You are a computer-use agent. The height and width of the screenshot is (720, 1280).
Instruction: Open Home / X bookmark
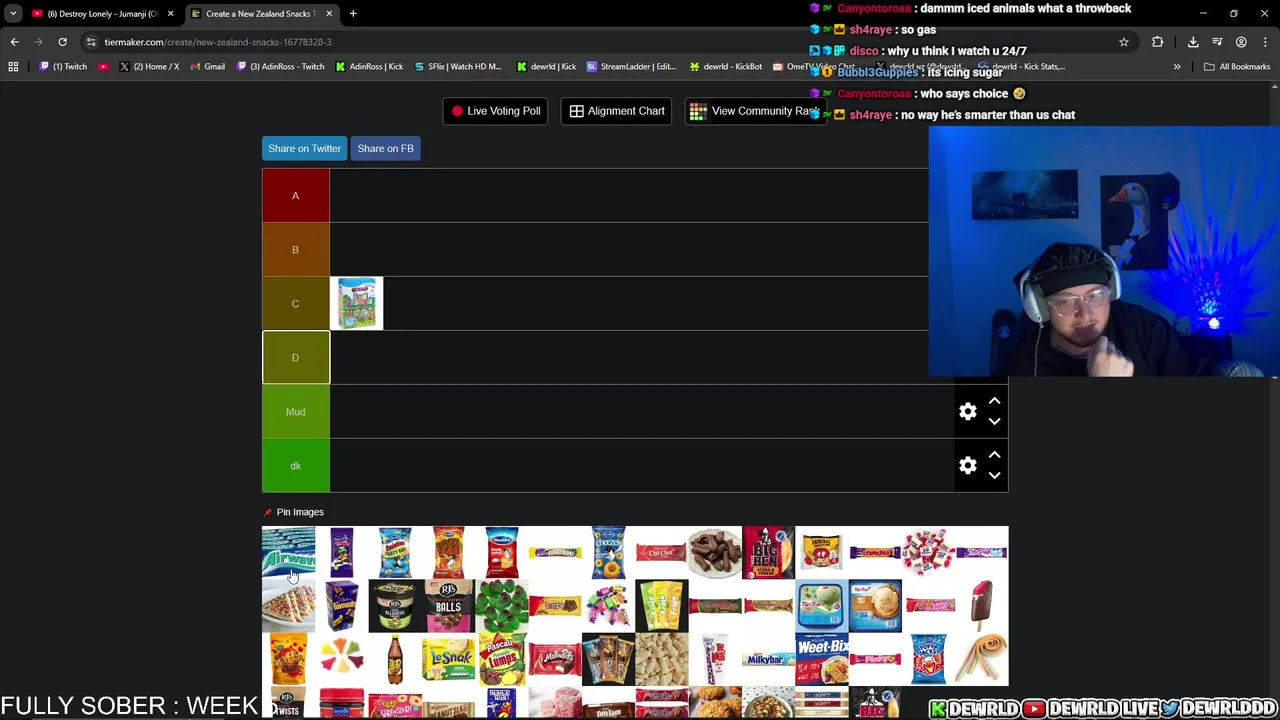[x=149, y=67]
